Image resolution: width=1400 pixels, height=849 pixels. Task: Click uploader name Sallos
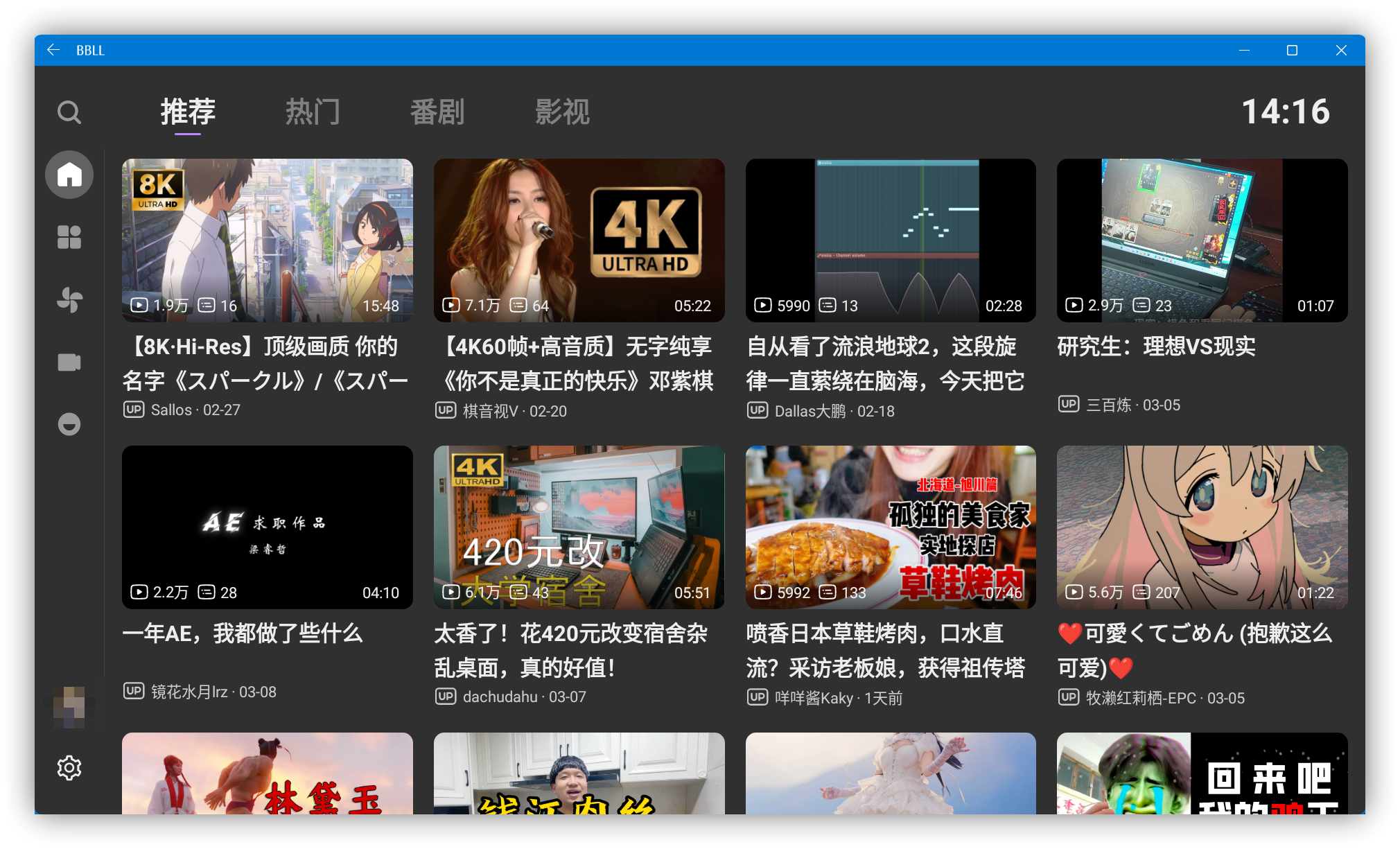click(171, 410)
